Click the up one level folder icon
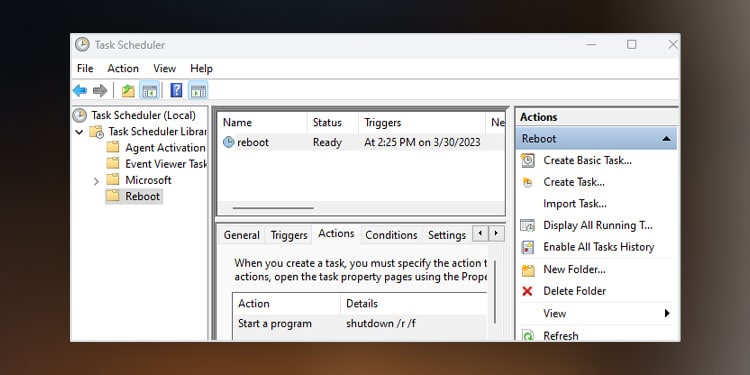 tap(128, 90)
